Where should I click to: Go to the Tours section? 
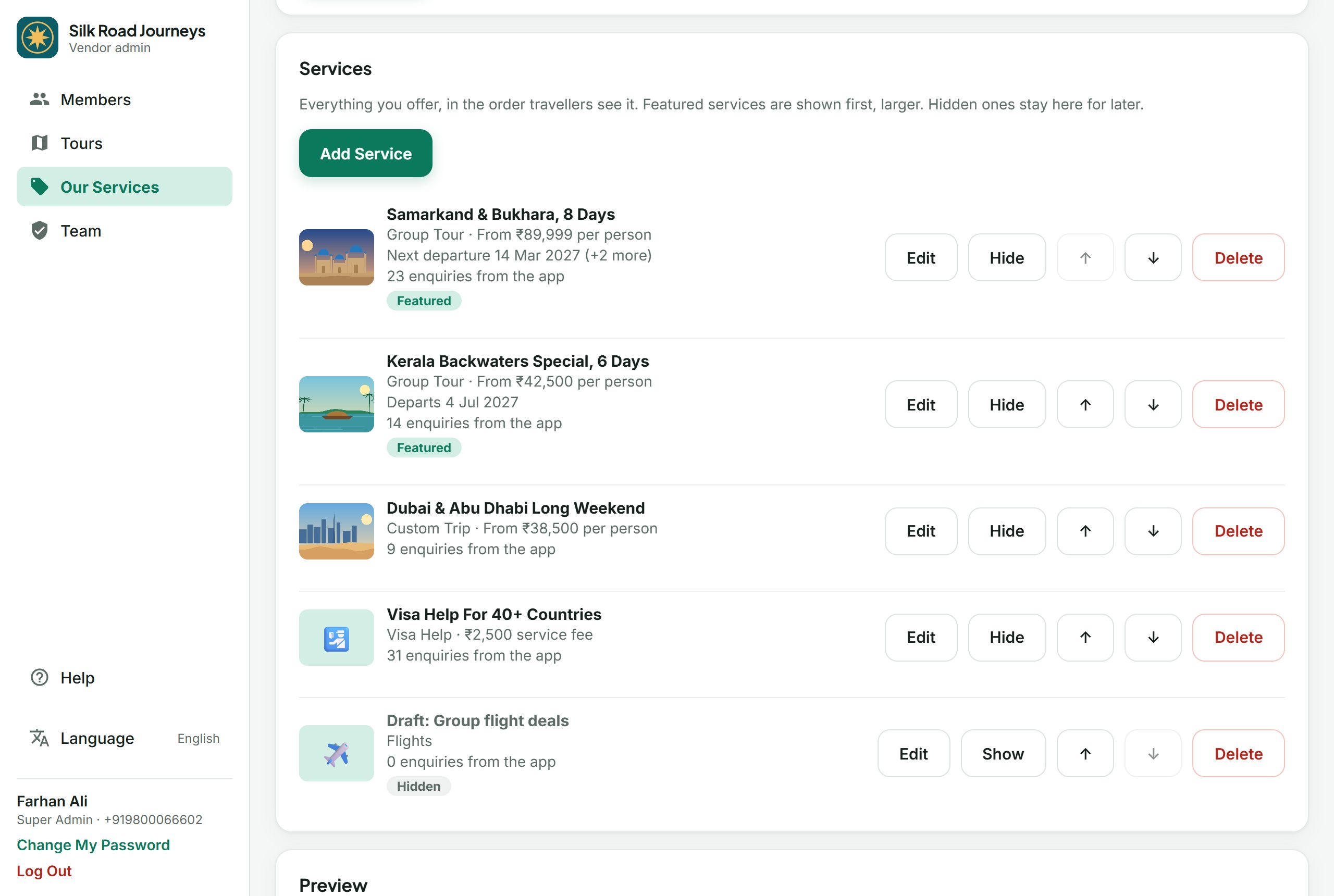[x=124, y=143]
